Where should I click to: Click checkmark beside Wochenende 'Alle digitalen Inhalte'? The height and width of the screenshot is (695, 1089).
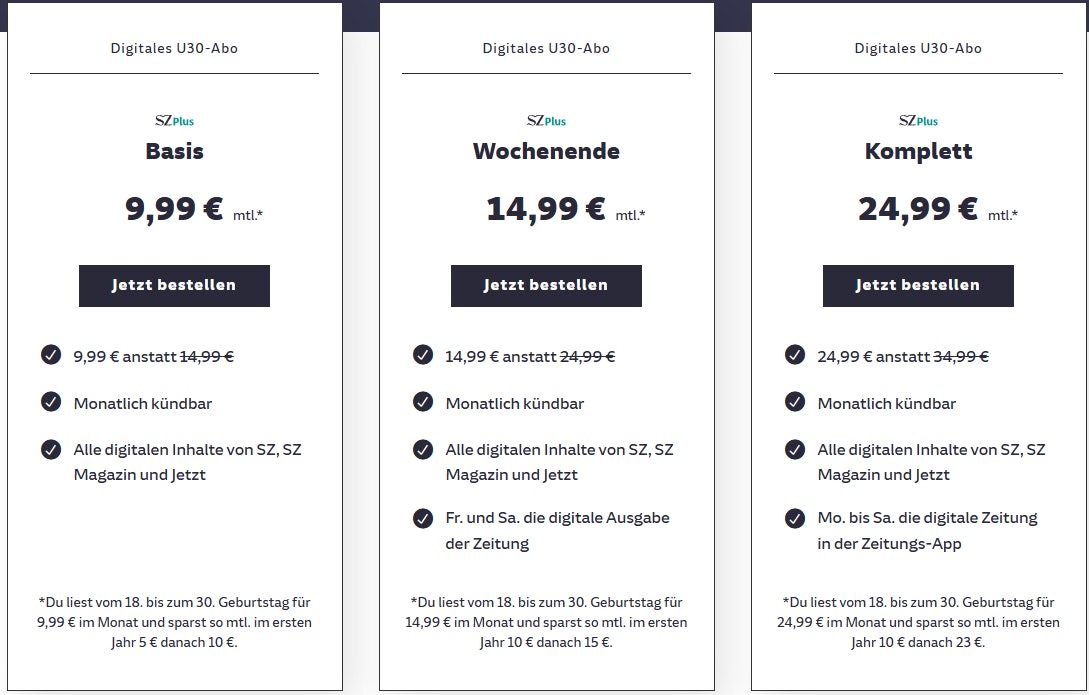tap(423, 449)
